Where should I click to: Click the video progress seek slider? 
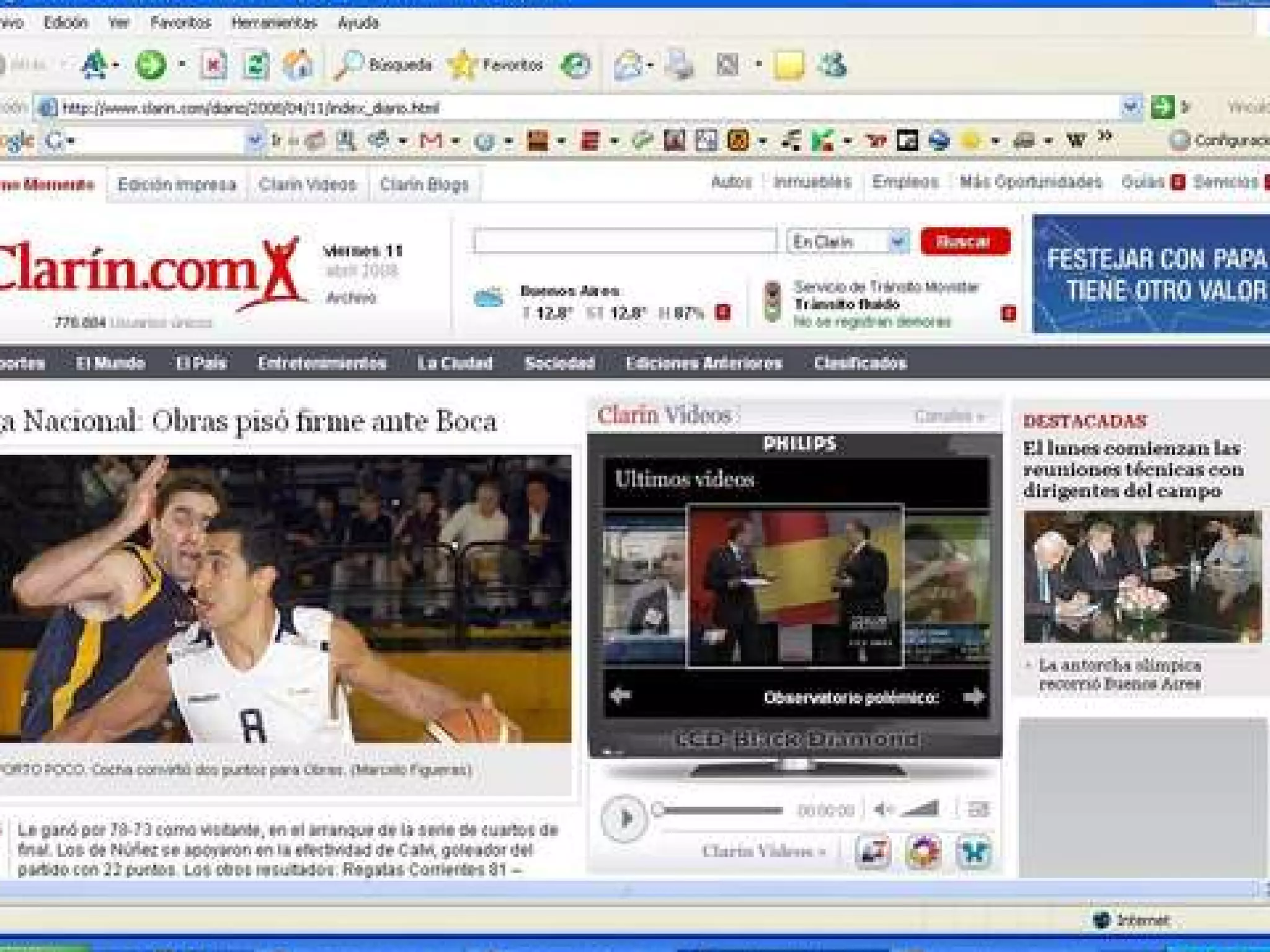point(719,809)
